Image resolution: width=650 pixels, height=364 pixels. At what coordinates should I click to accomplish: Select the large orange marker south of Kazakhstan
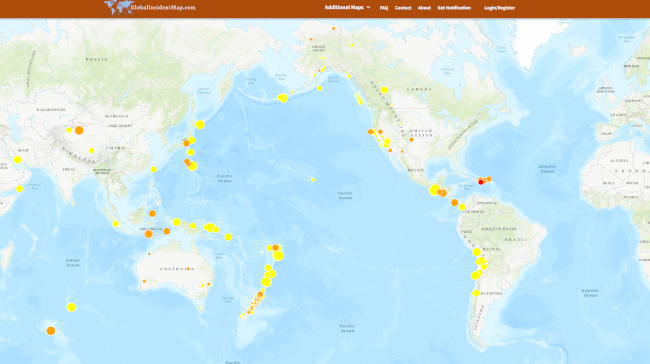[x=79, y=131]
